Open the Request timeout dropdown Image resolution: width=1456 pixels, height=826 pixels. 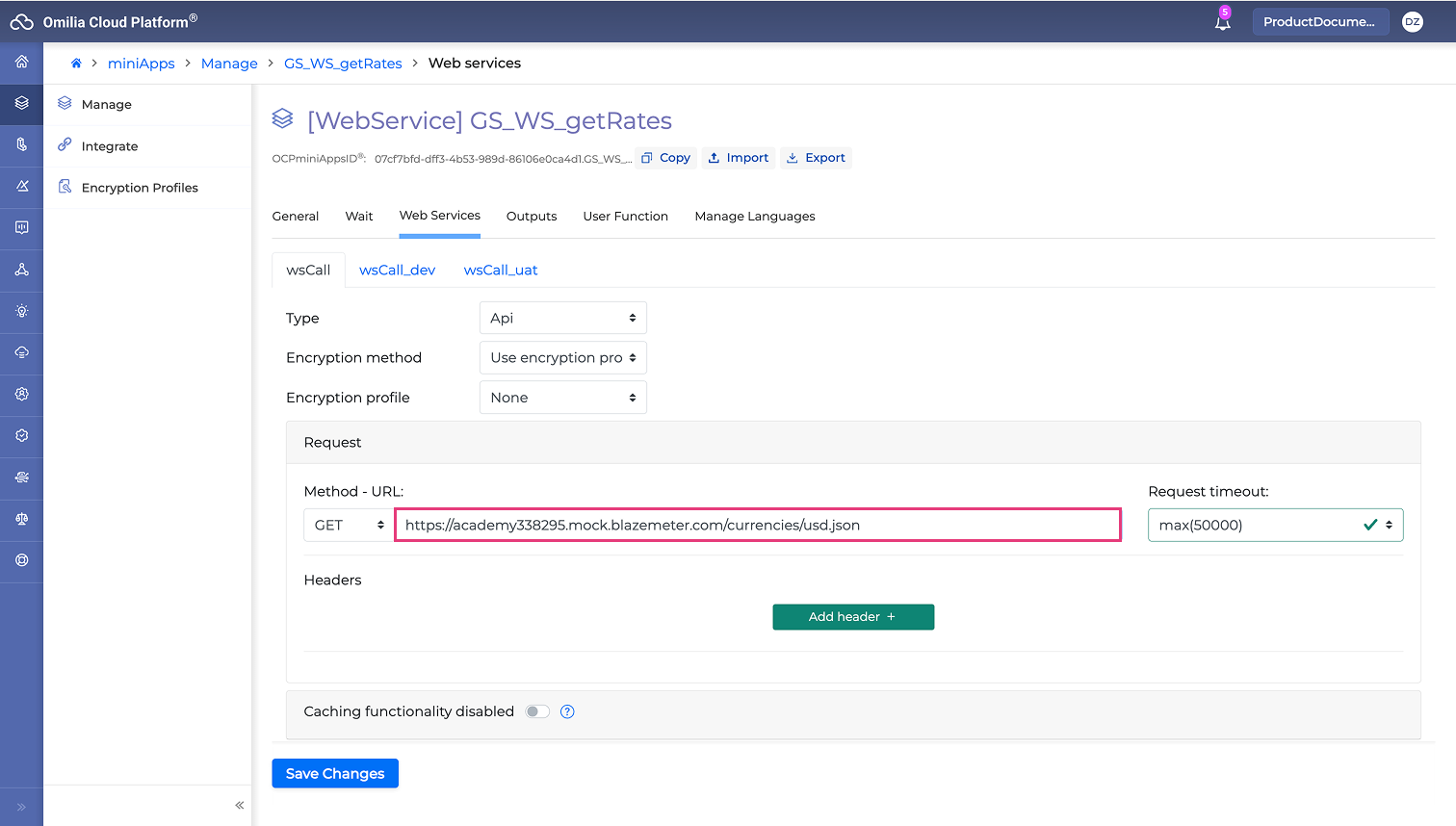point(1274,525)
